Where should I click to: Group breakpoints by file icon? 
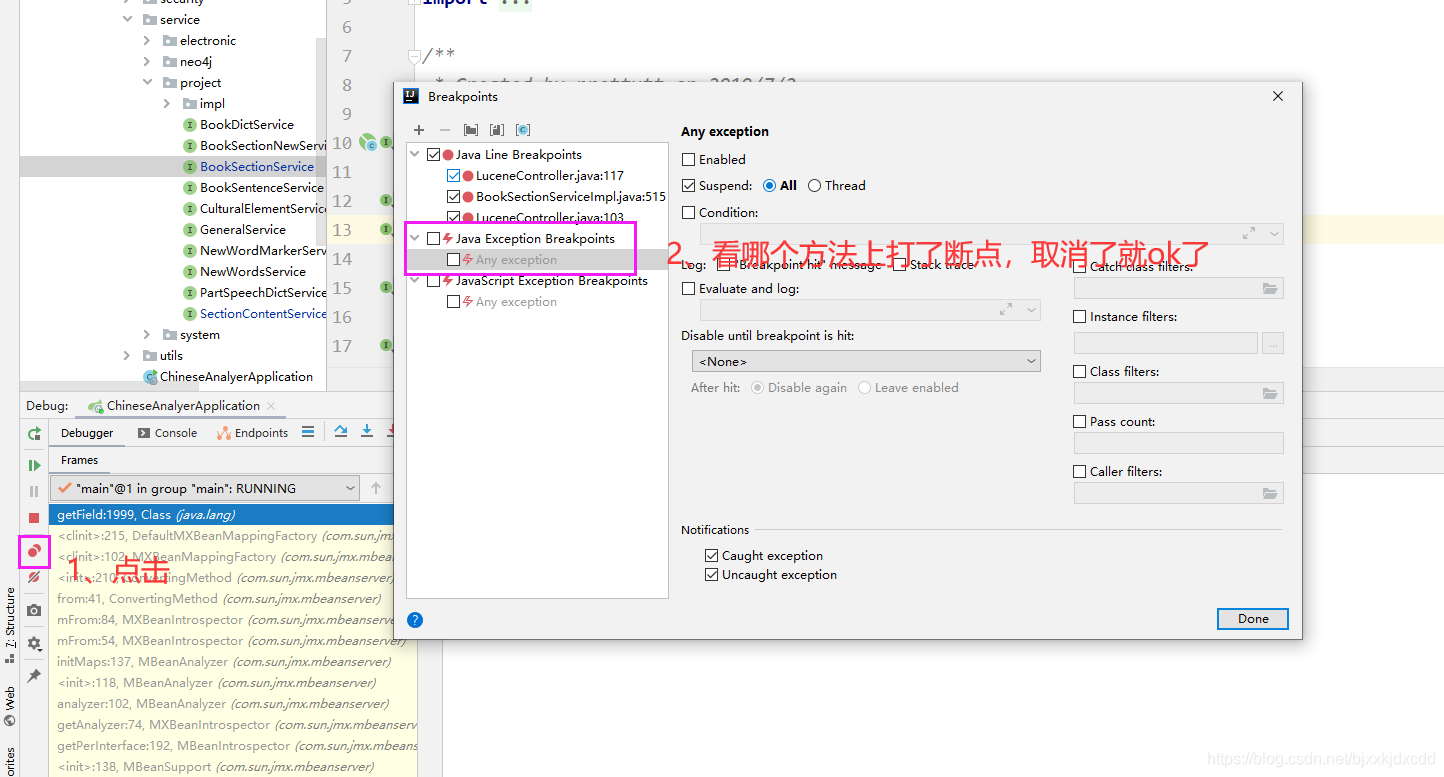point(497,130)
